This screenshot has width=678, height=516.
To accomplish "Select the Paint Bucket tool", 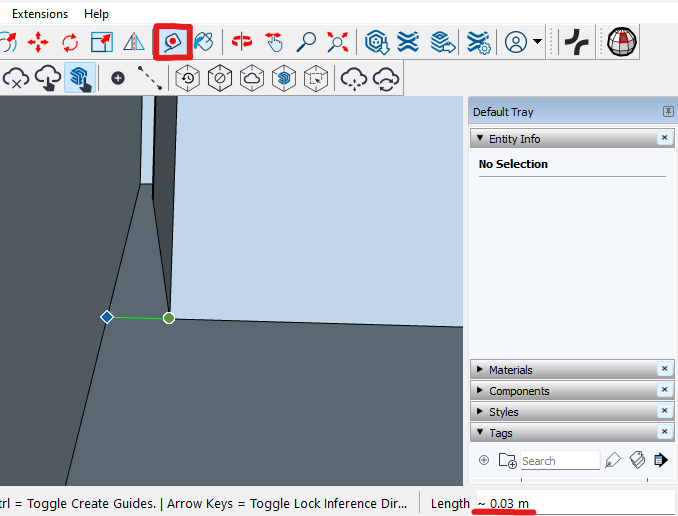I will 204,42.
